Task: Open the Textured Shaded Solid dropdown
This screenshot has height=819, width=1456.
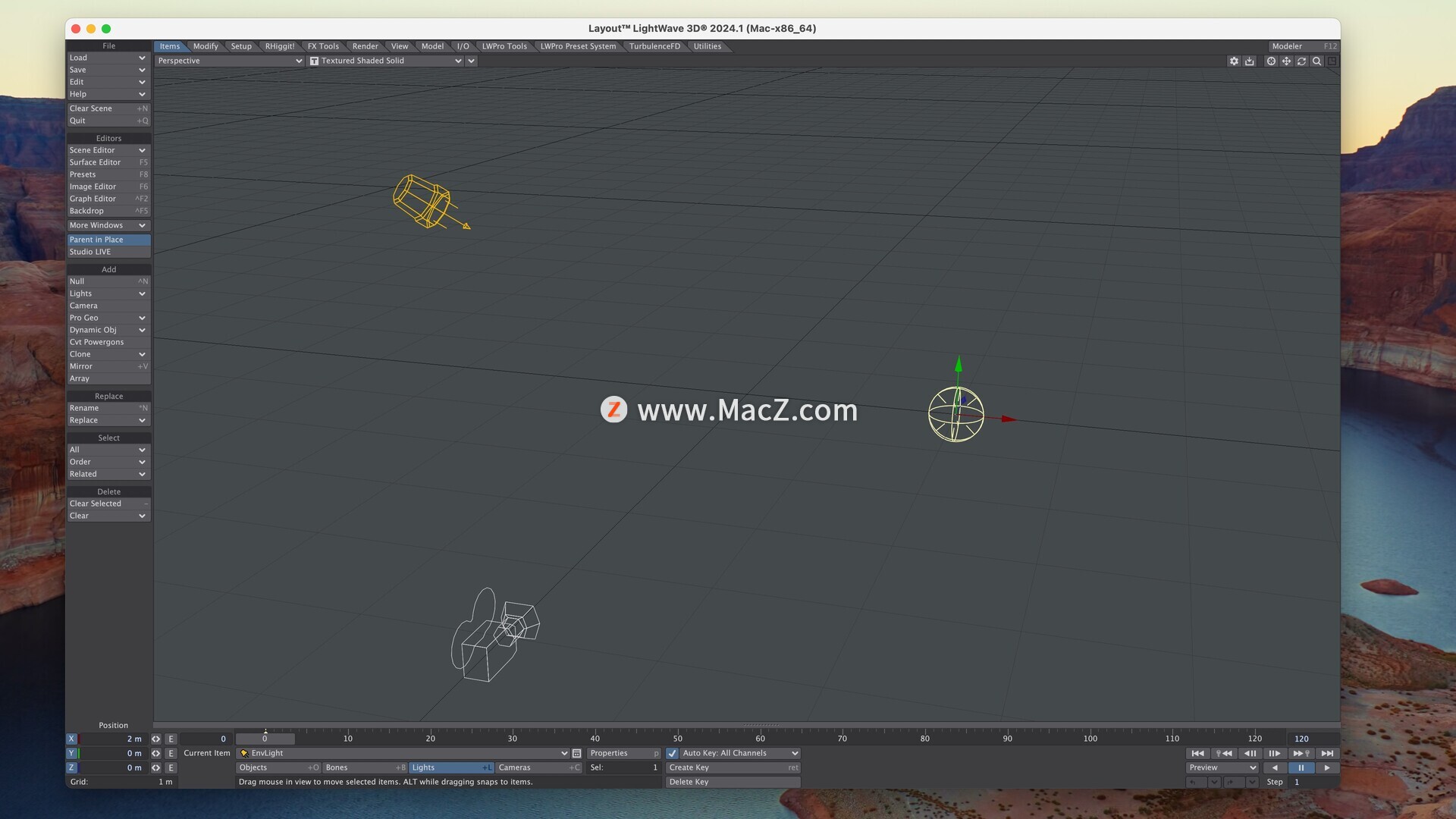Action: pos(385,61)
